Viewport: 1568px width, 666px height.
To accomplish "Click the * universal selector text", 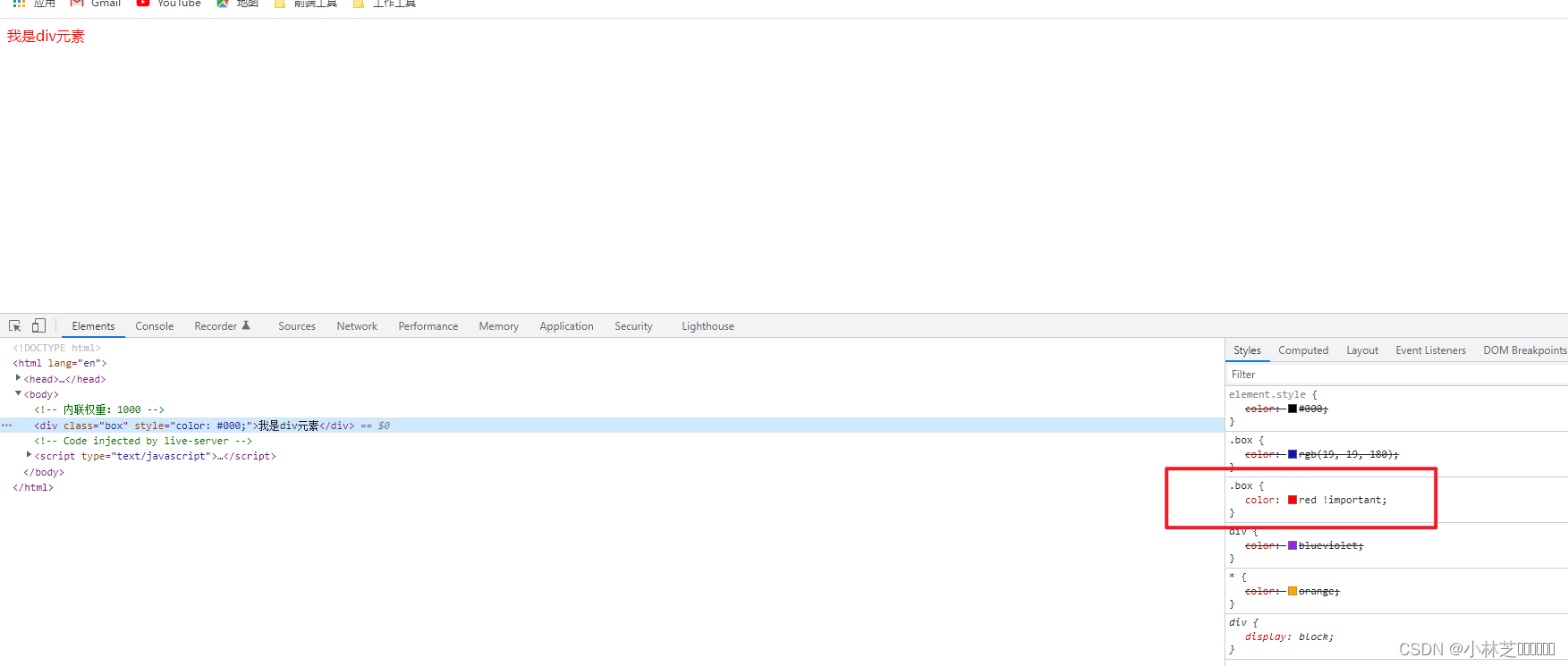I will point(1232,577).
